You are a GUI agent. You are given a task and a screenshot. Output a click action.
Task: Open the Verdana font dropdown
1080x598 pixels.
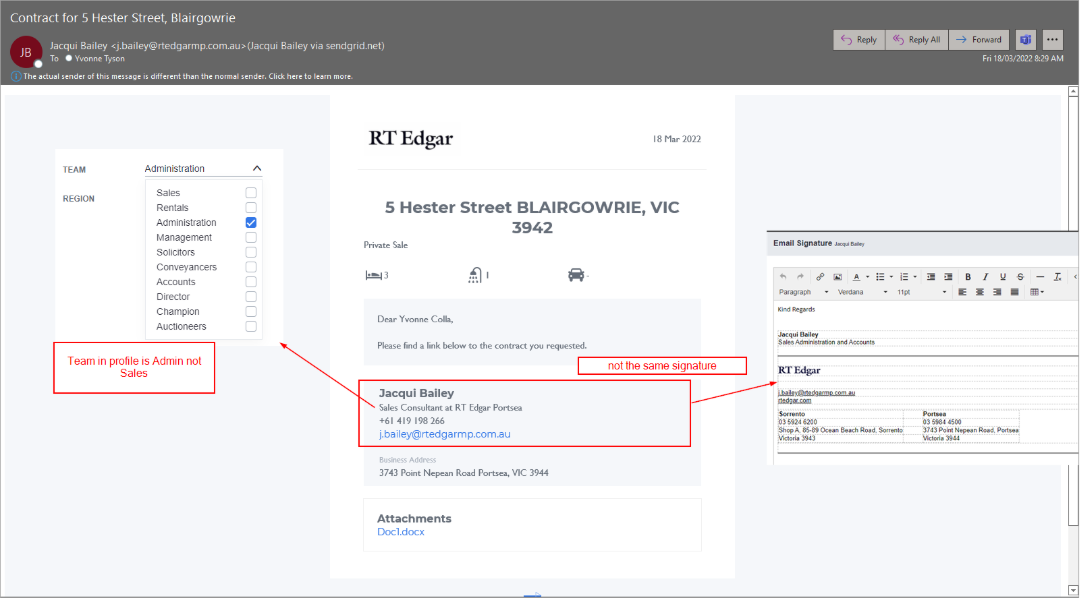pyautogui.click(x=862, y=292)
